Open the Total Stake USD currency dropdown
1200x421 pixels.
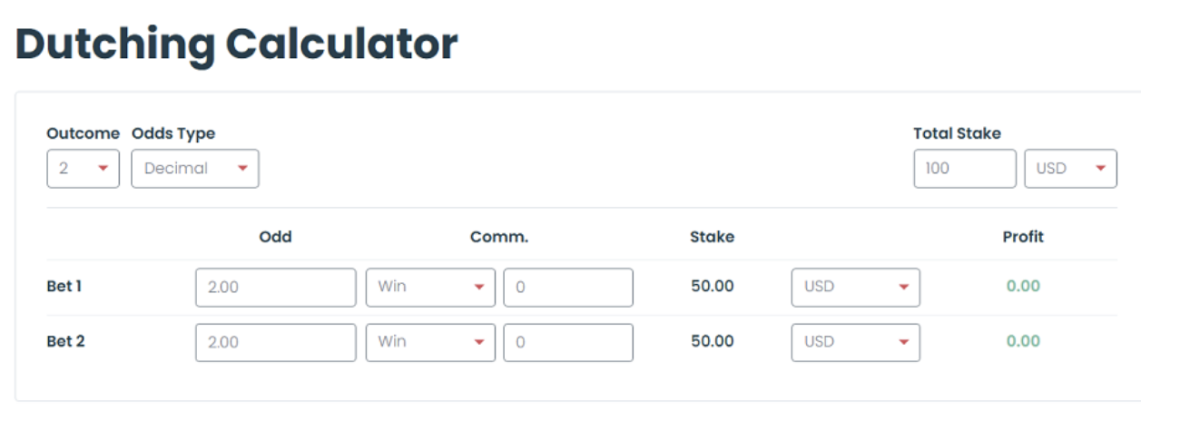(1071, 169)
